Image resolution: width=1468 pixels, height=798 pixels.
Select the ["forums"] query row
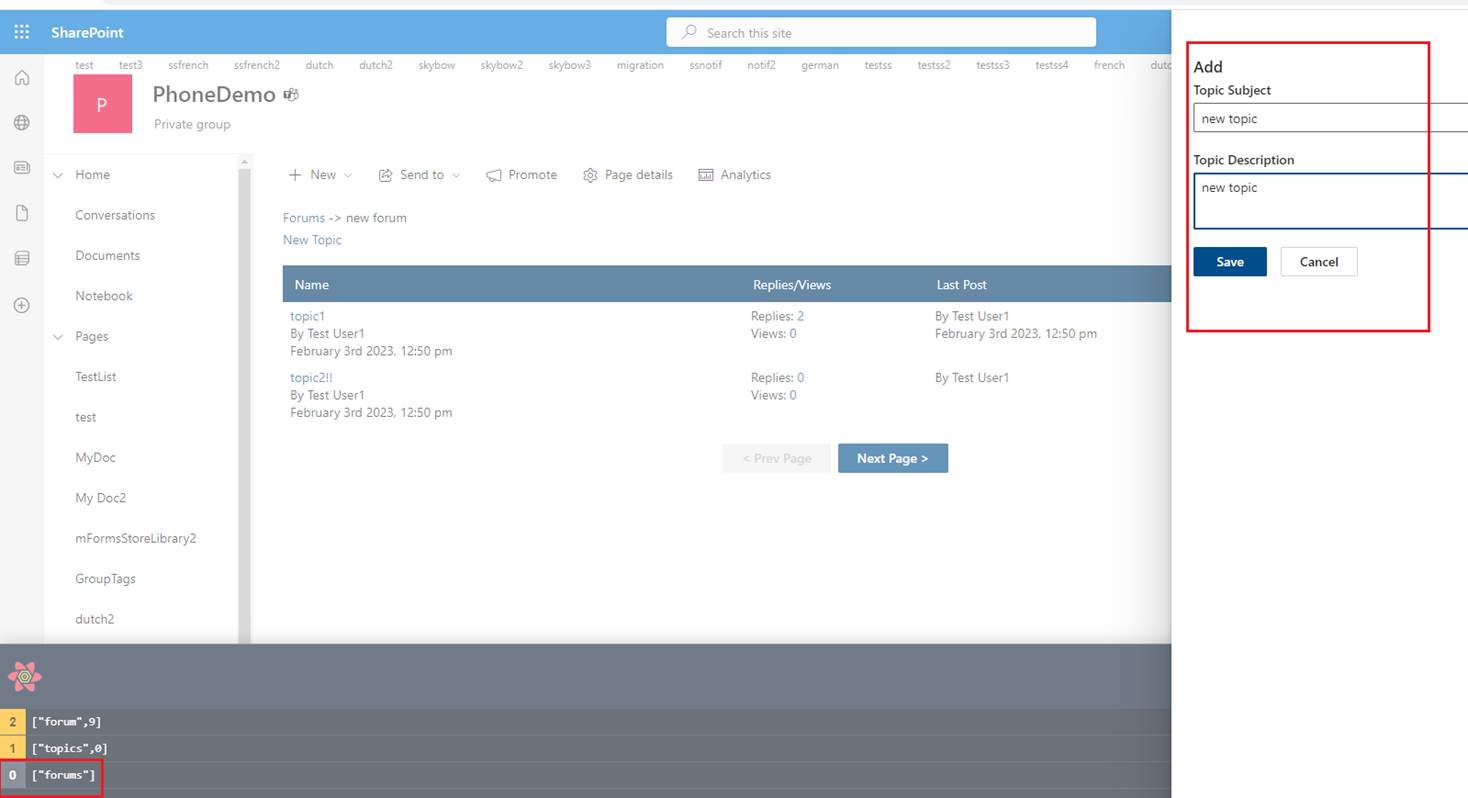(x=63, y=775)
